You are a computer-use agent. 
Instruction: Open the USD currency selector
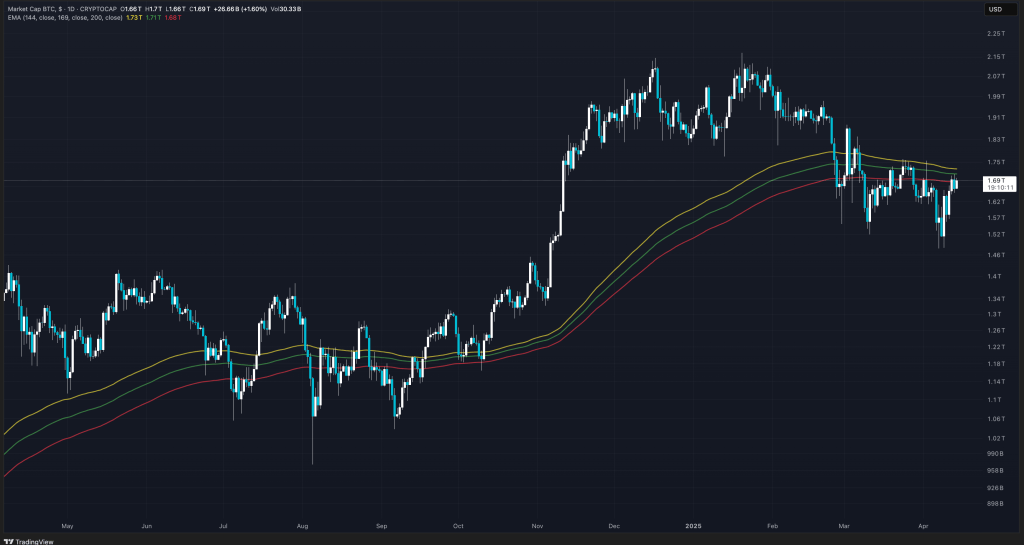click(995, 10)
